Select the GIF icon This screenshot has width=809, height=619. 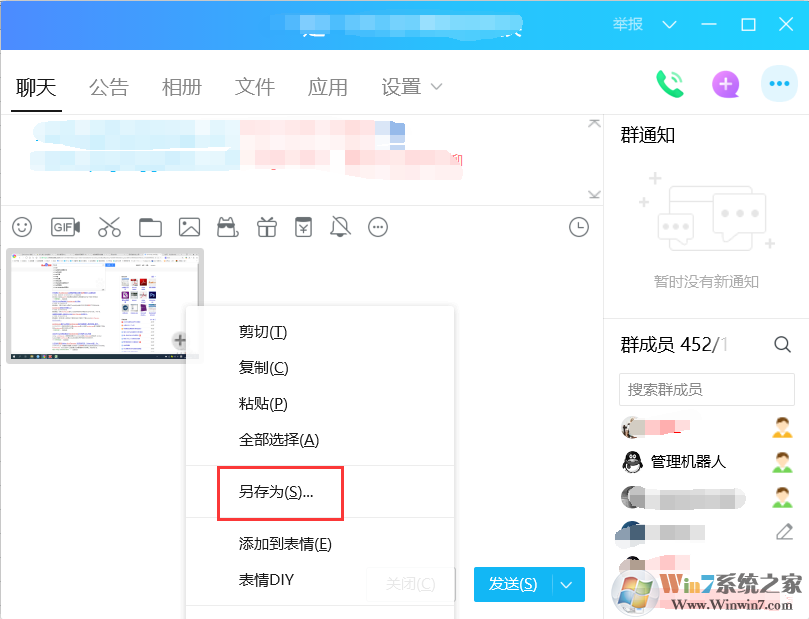(x=64, y=227)
